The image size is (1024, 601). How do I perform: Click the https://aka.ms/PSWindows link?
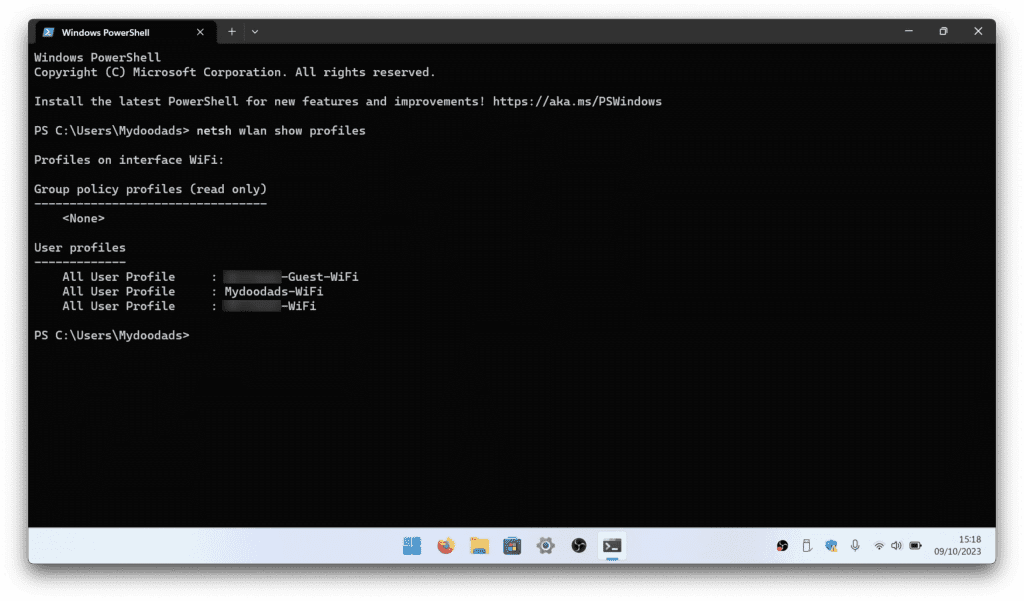coord(577,101)
